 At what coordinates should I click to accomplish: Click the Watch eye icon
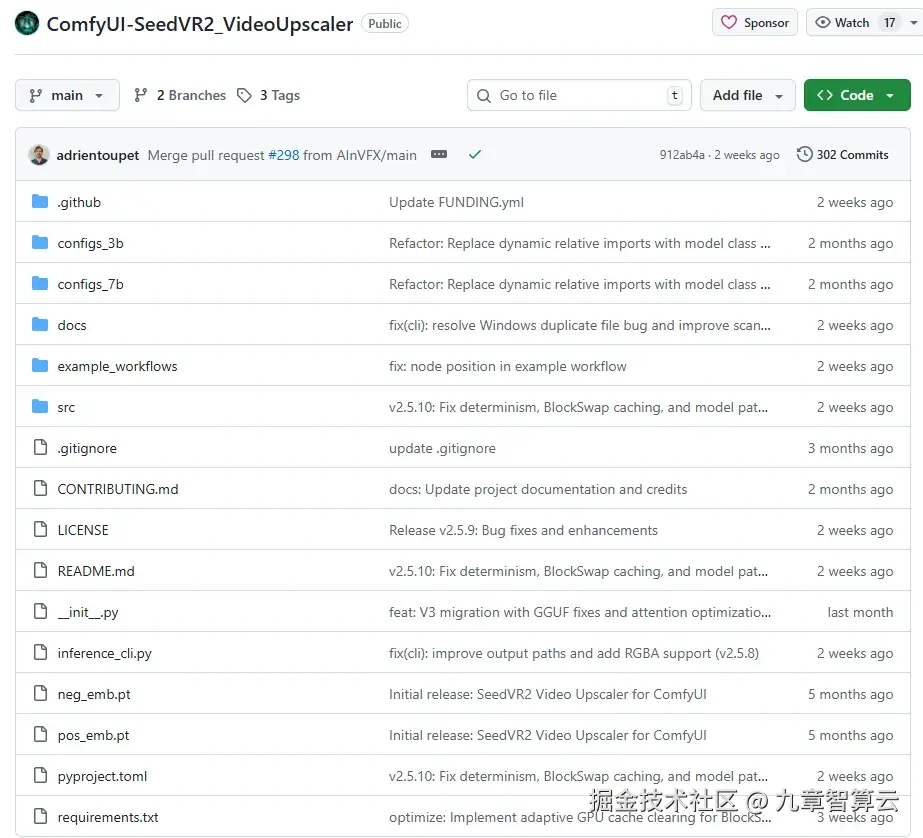click(x=822, y=22)
